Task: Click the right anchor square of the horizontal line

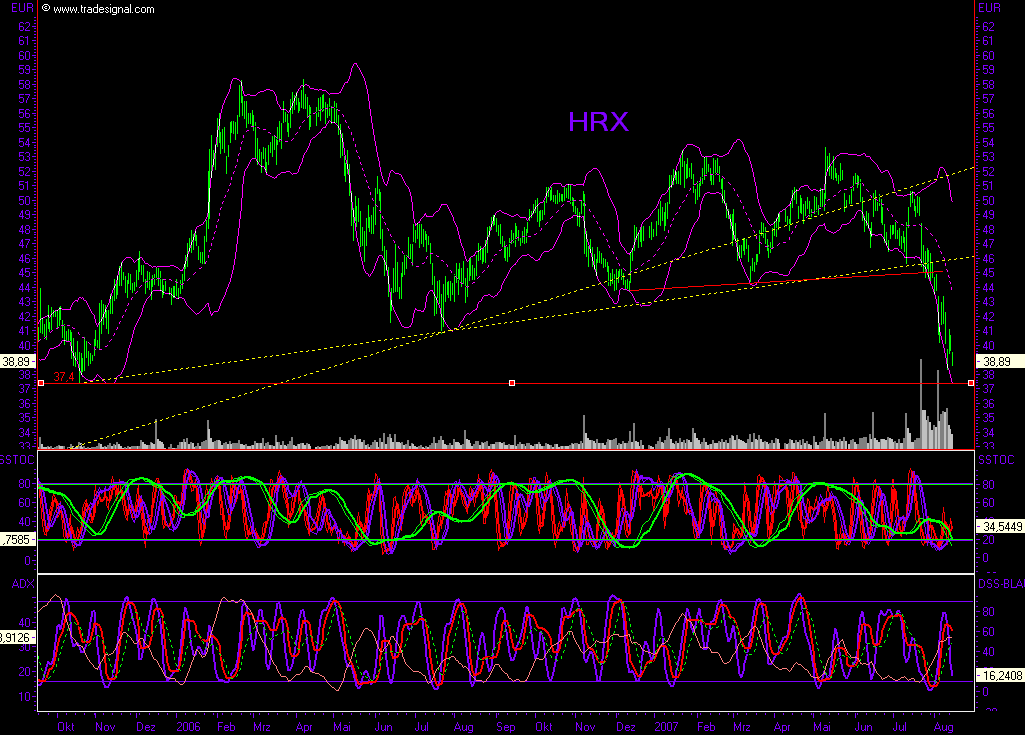Action: [x=968, y=382]
